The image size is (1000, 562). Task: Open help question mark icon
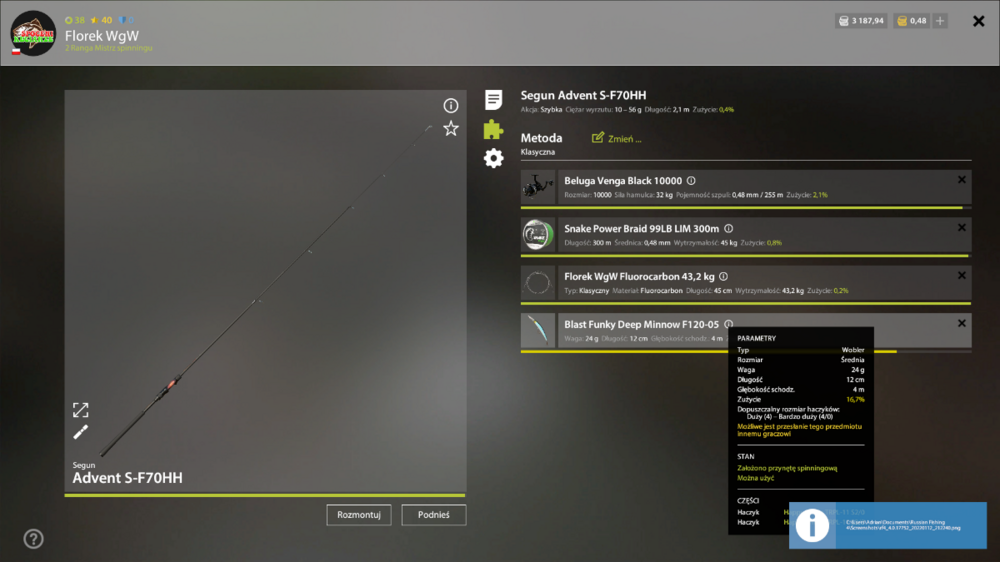tap(33, 539)
